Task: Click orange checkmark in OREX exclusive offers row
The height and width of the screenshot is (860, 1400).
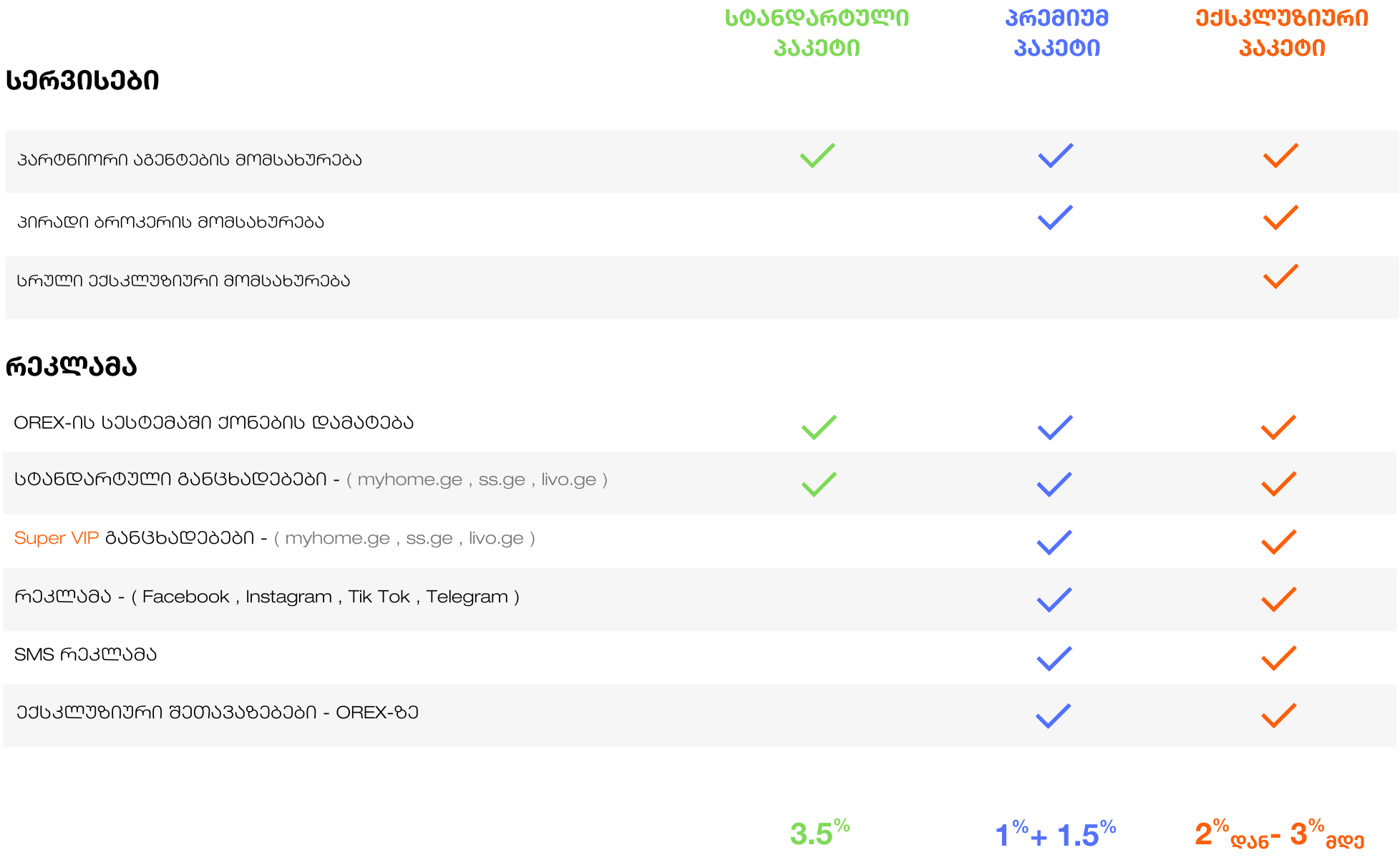Action: 1278,715
